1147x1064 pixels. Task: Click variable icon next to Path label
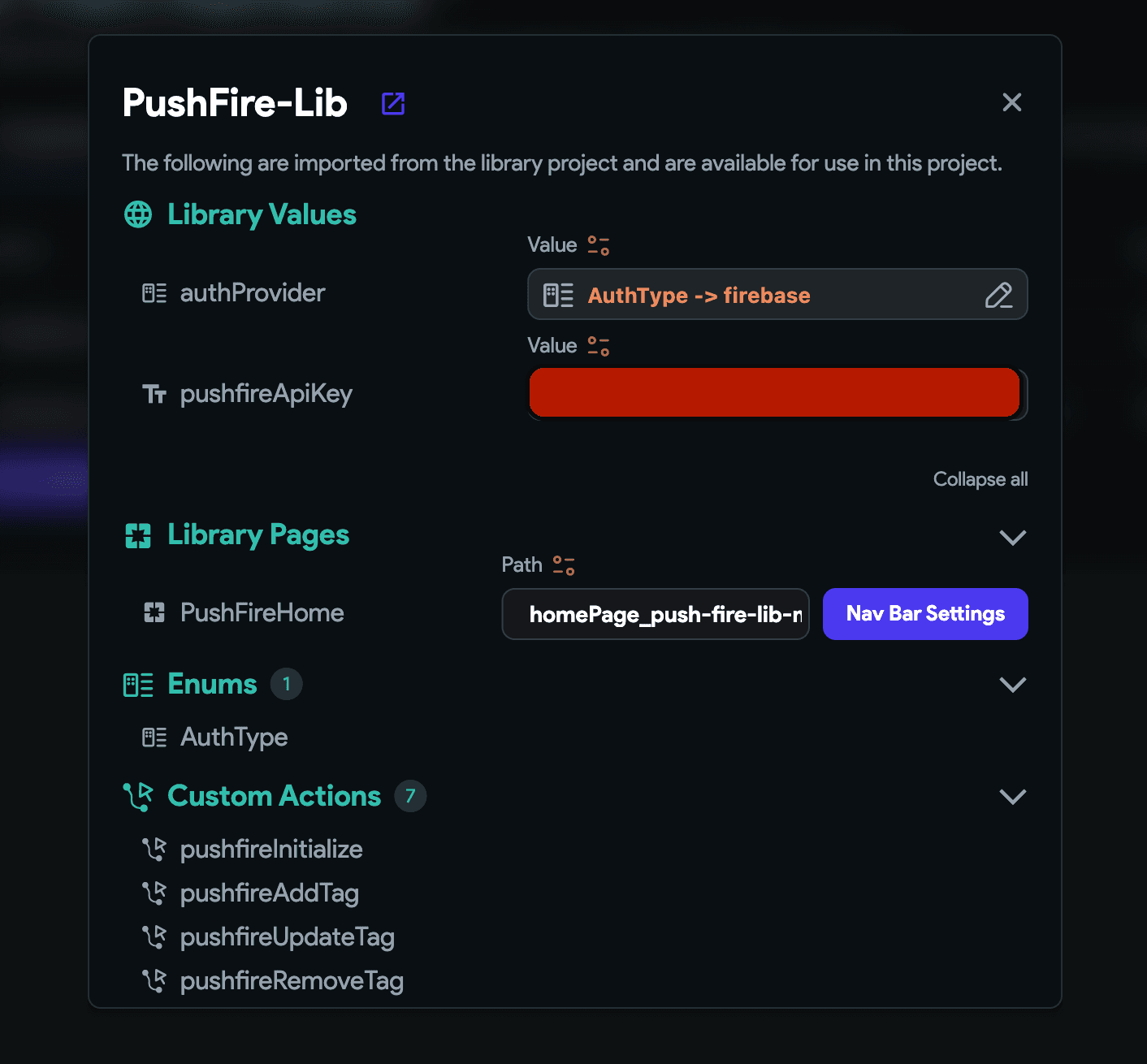pos(564,565)
